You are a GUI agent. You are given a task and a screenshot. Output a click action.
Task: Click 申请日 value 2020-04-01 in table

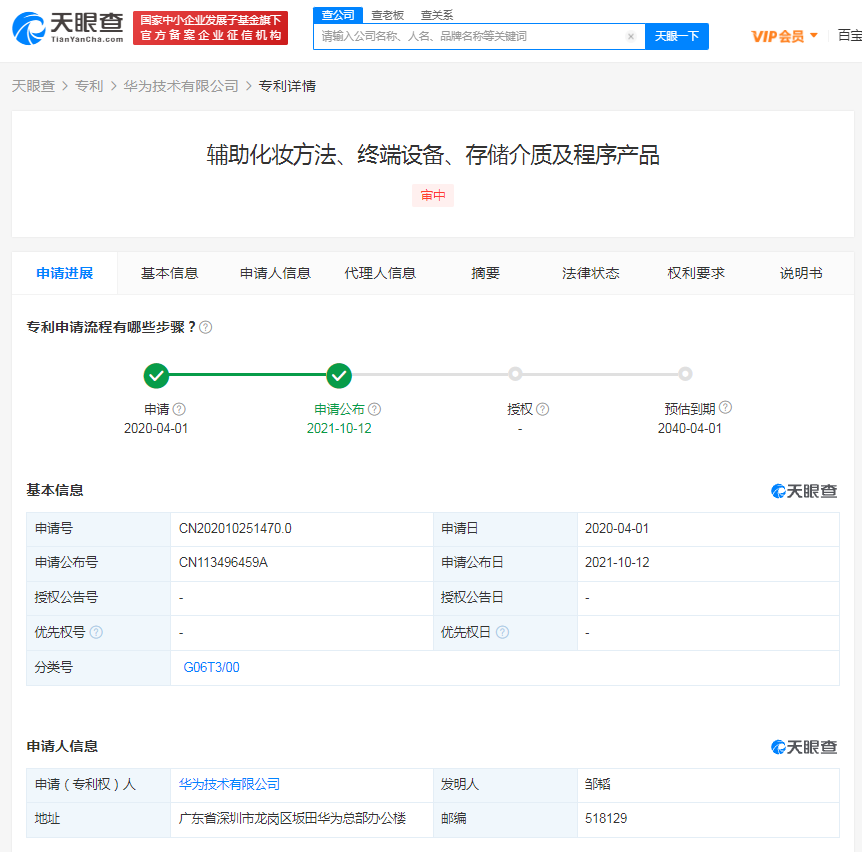pyautogui.click(x=617, y=528)
